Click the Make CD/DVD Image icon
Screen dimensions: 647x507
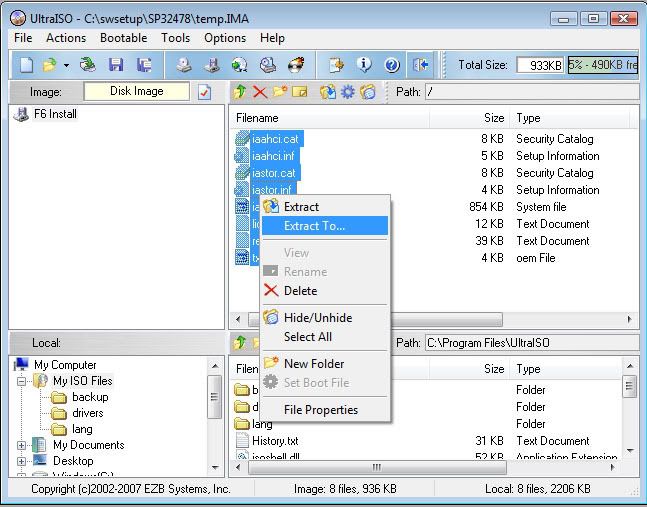click(184, 65)
